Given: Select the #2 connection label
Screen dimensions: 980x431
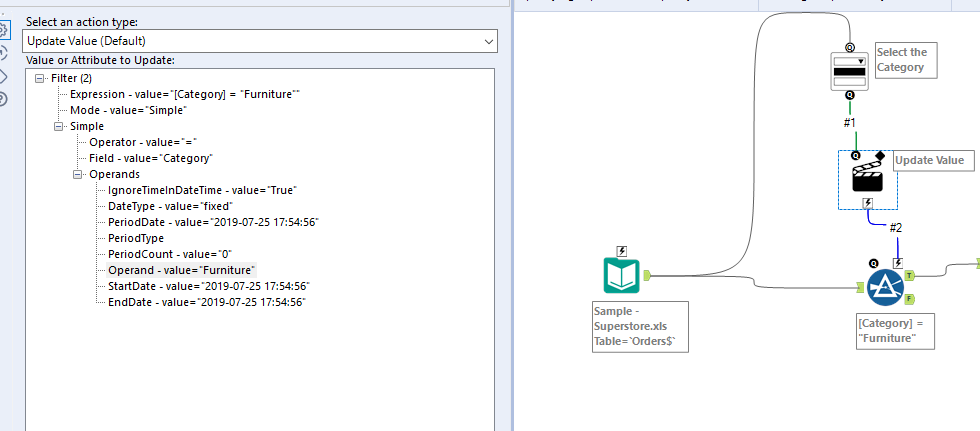Looking at the screenshot, I should point(896,228).
